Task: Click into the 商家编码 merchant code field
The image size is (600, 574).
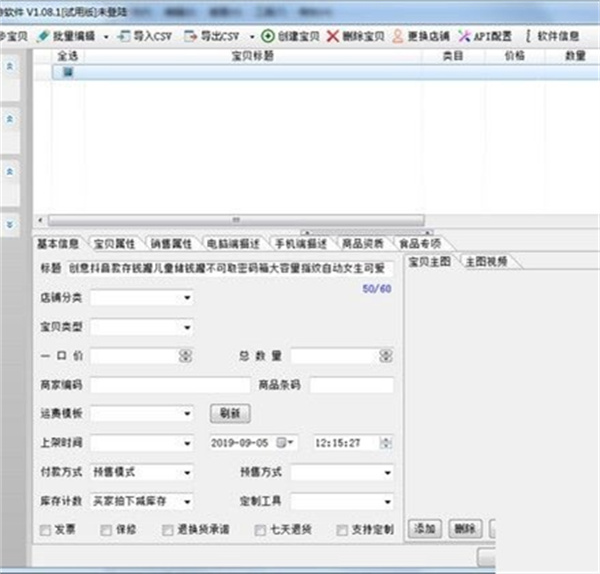Action: (169, 384)
